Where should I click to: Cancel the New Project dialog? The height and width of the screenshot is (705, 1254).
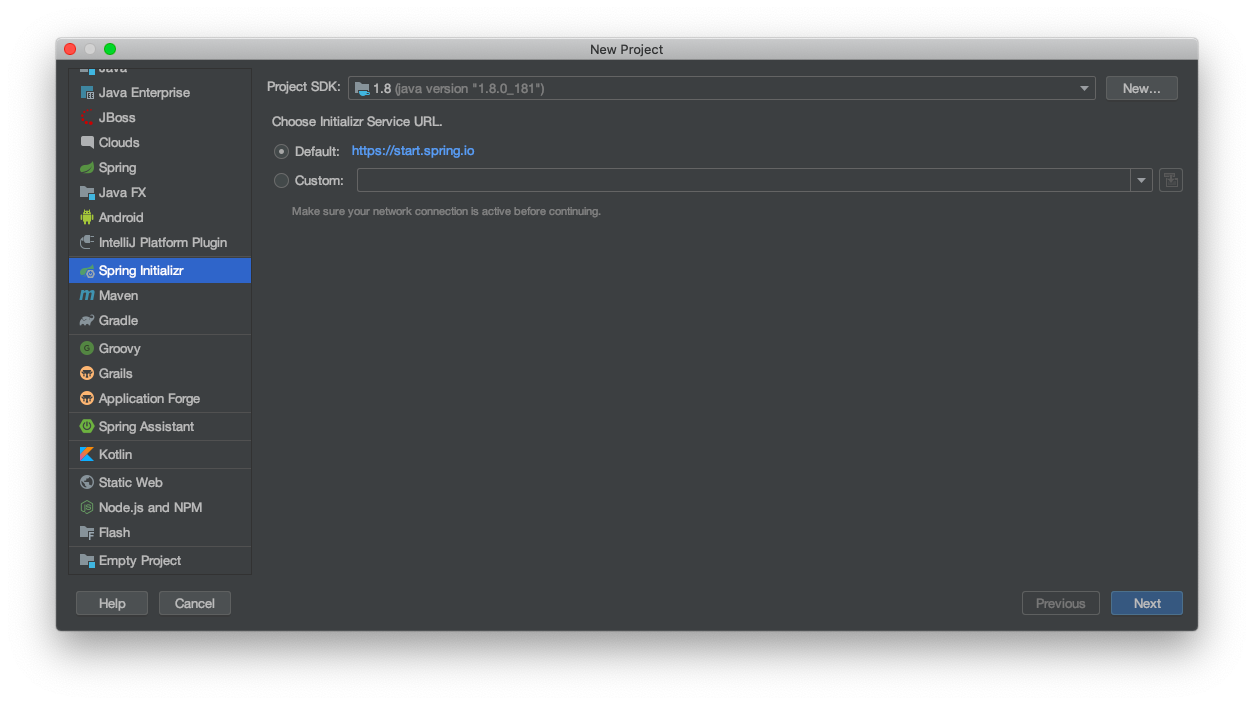tap(195, 604)
